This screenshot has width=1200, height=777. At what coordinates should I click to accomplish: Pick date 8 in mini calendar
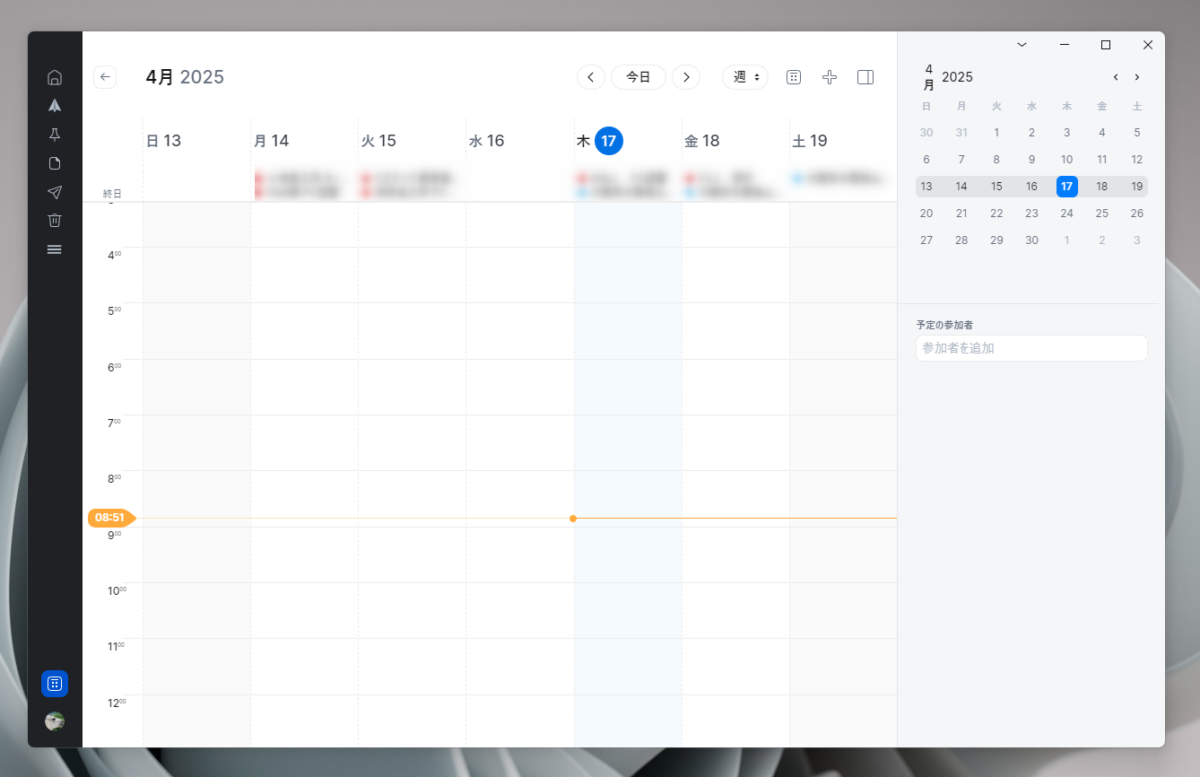coord(996,159)
